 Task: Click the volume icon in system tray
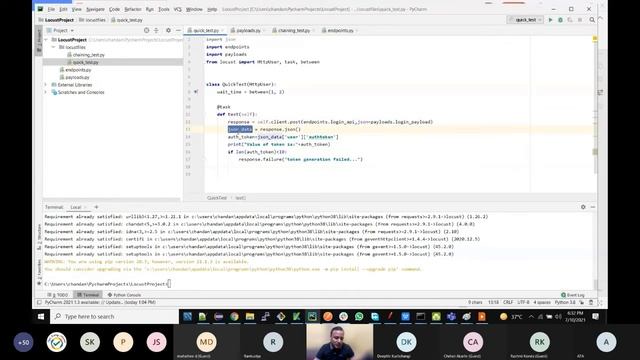point(558,317)
